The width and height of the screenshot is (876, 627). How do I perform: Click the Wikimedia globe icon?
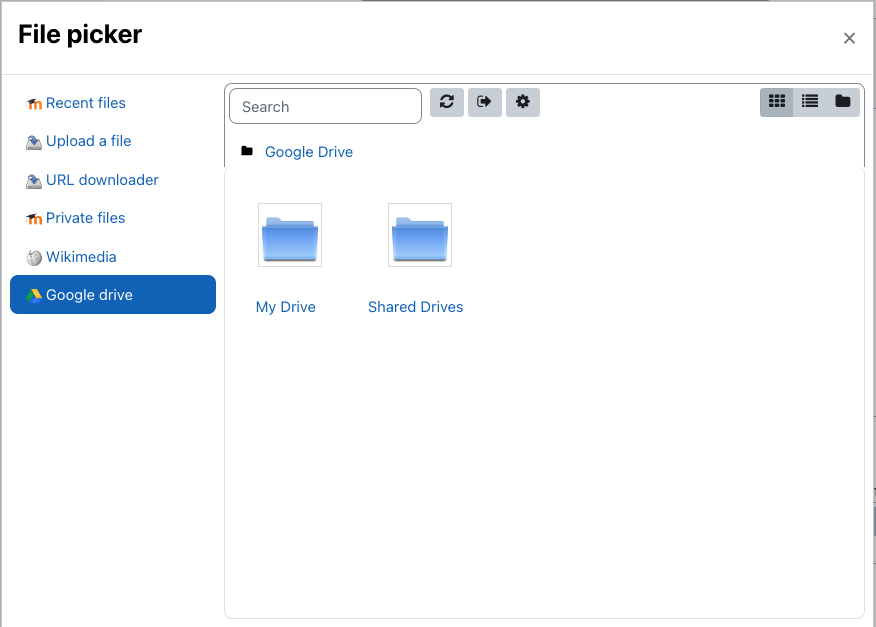(34, 258)
